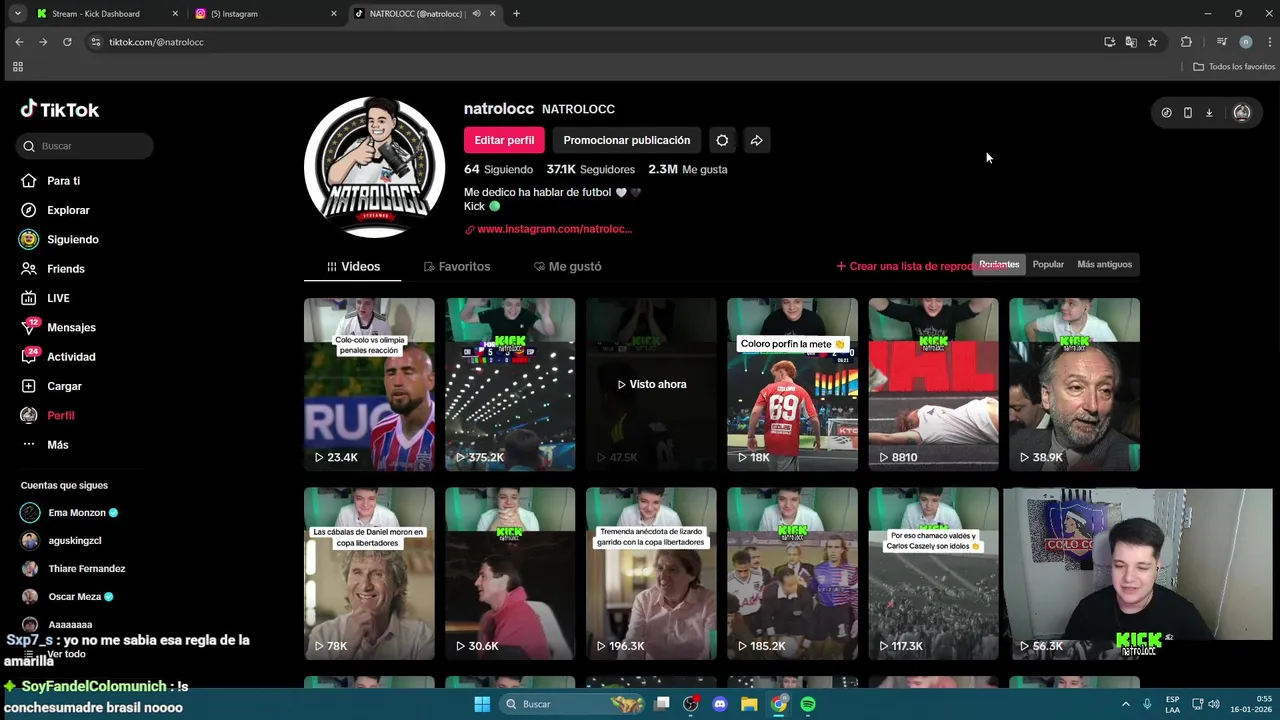This screenshot has width=1280, height=720.
Task: Open the Coloro porfin la mete video
Action: 792,384
